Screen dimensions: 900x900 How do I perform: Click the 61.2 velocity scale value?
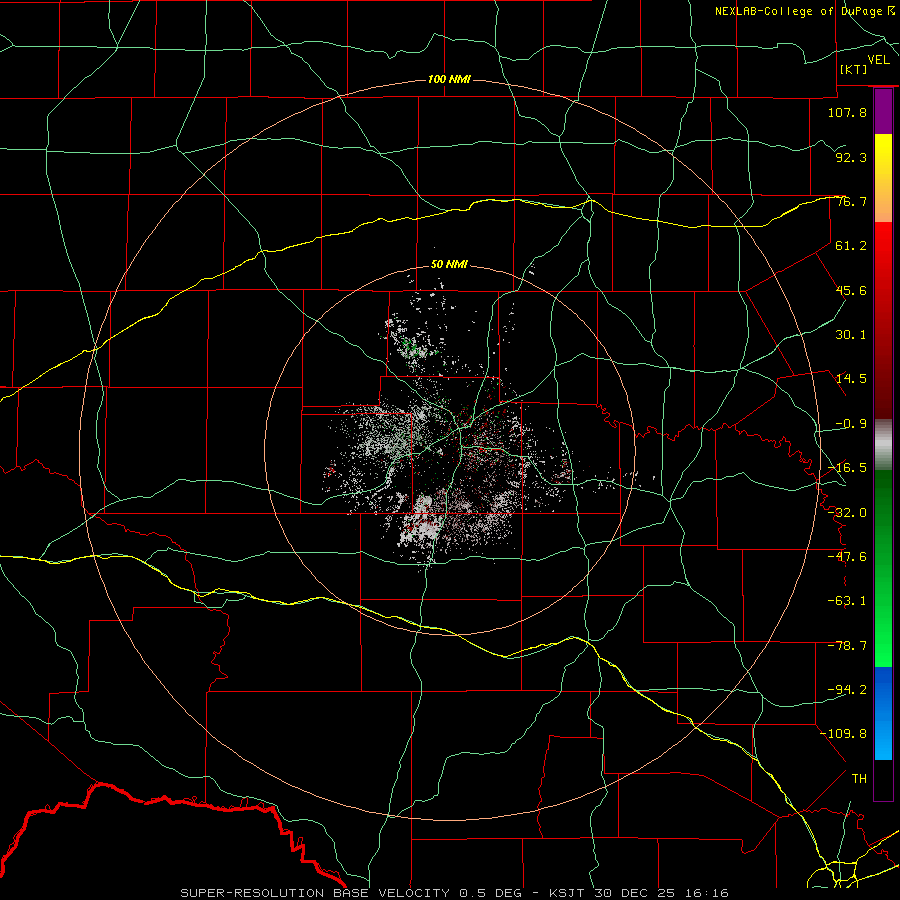point(851,246)
